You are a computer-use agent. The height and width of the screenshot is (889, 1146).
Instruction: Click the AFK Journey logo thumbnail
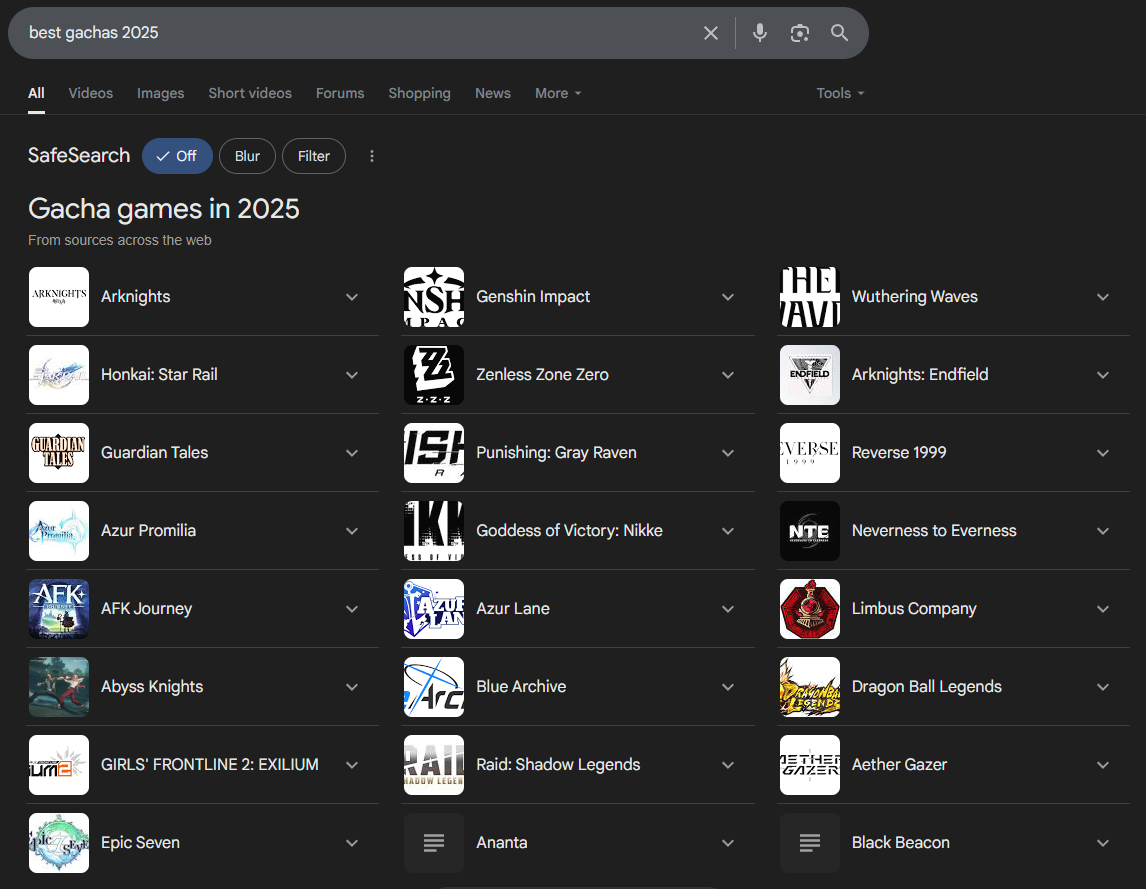[x=58, y=609]
